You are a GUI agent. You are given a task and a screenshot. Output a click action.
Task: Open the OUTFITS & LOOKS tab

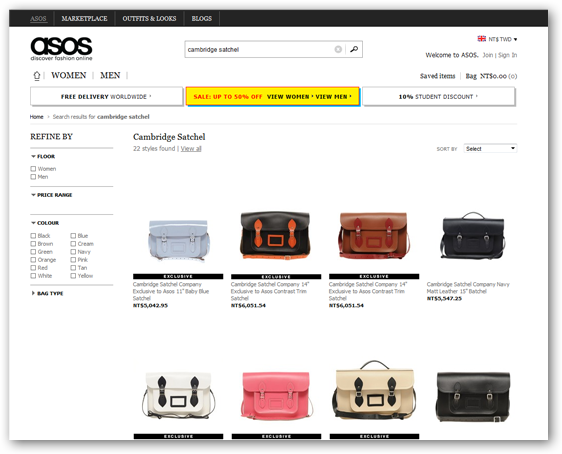coord(149,18)
